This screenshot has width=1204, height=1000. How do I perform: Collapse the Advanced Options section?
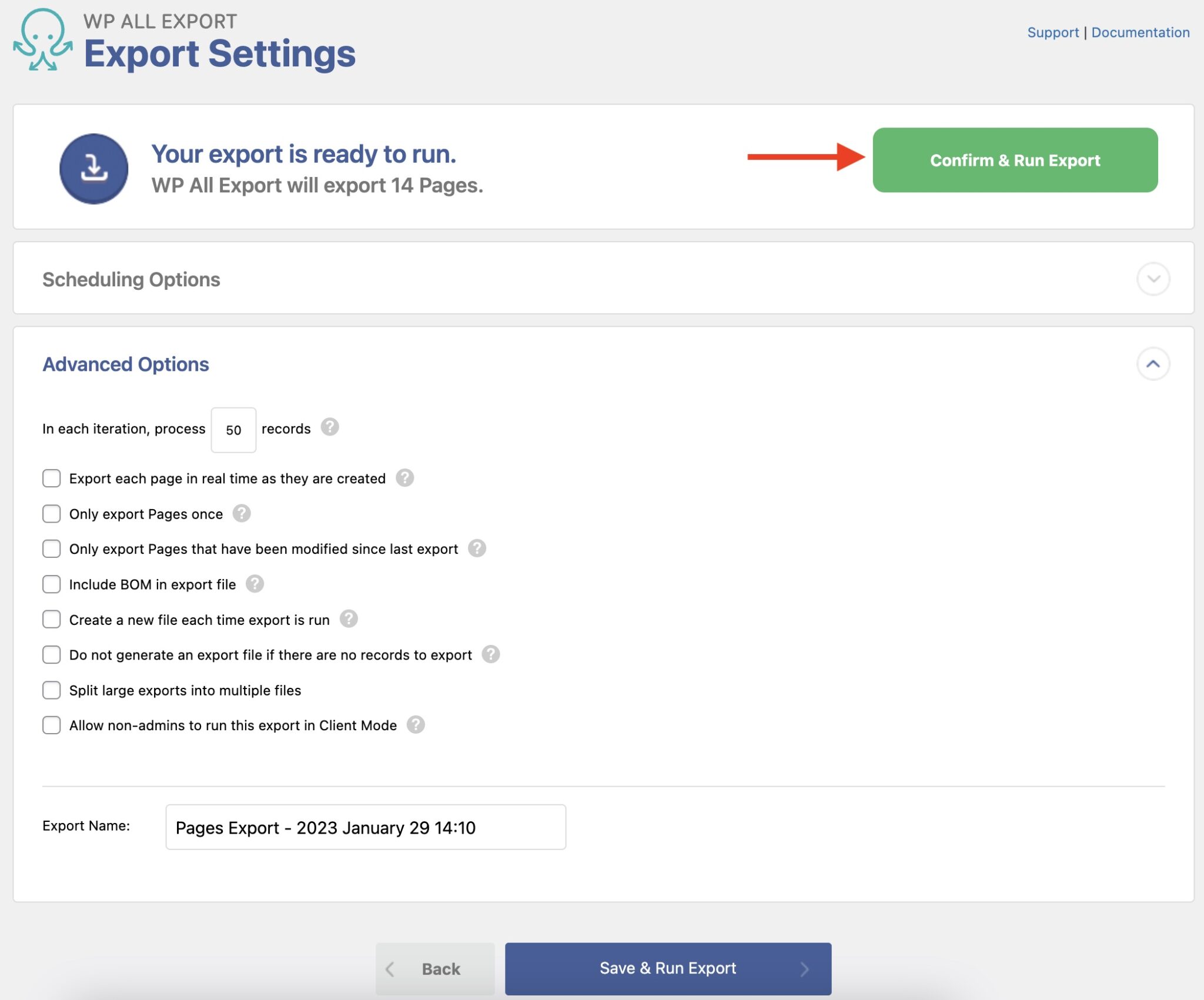1153,363
